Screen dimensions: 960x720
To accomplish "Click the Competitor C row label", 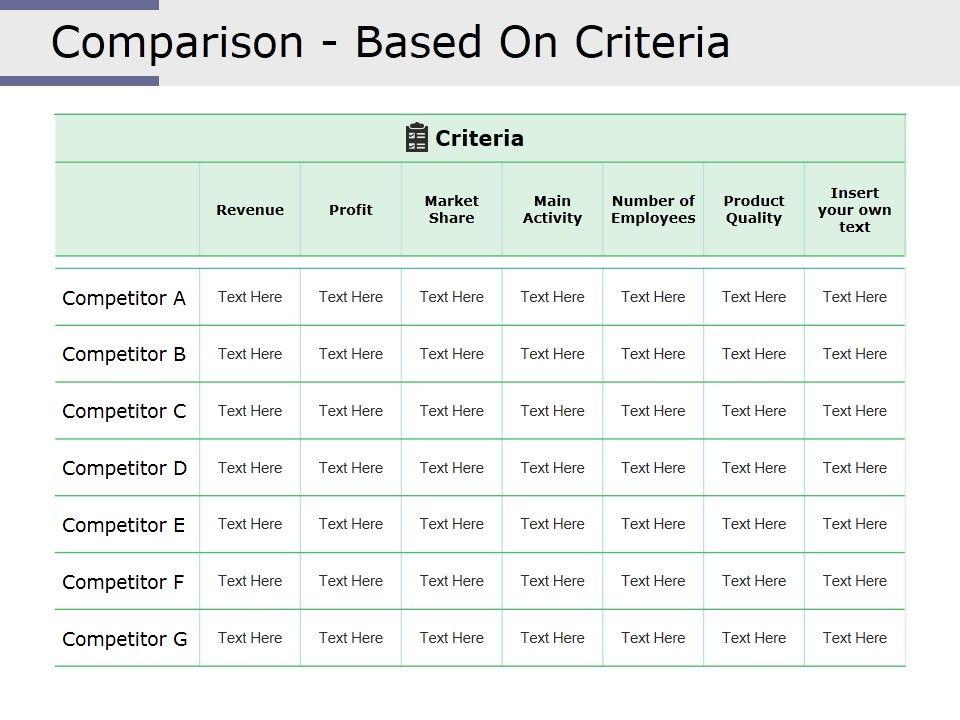I will click(x=124, y=411).
